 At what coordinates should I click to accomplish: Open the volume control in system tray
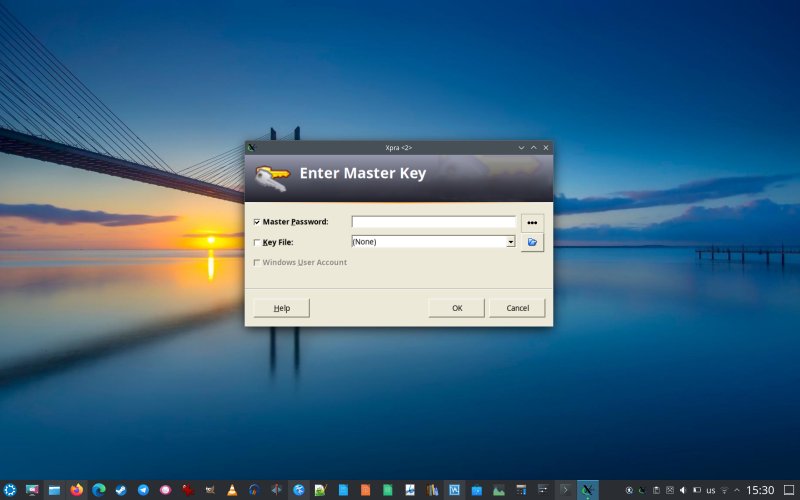[683, 490]
